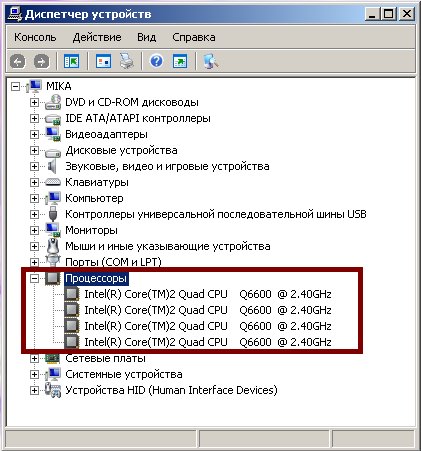Open the Справка menu
The width and height of the screenshot is (421, 451).
(x=194, y=37)
